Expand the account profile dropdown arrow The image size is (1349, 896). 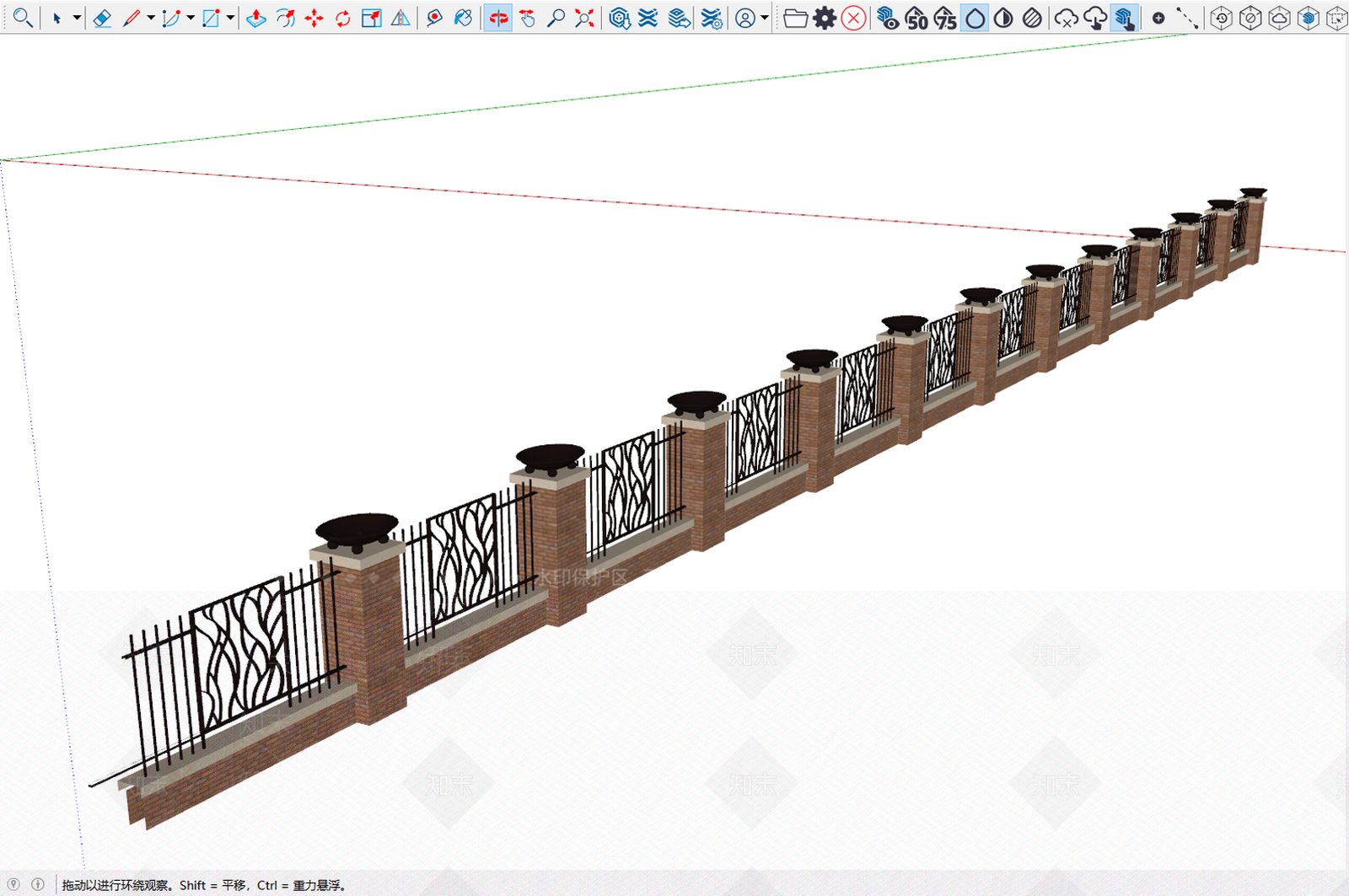pos(765,18)
